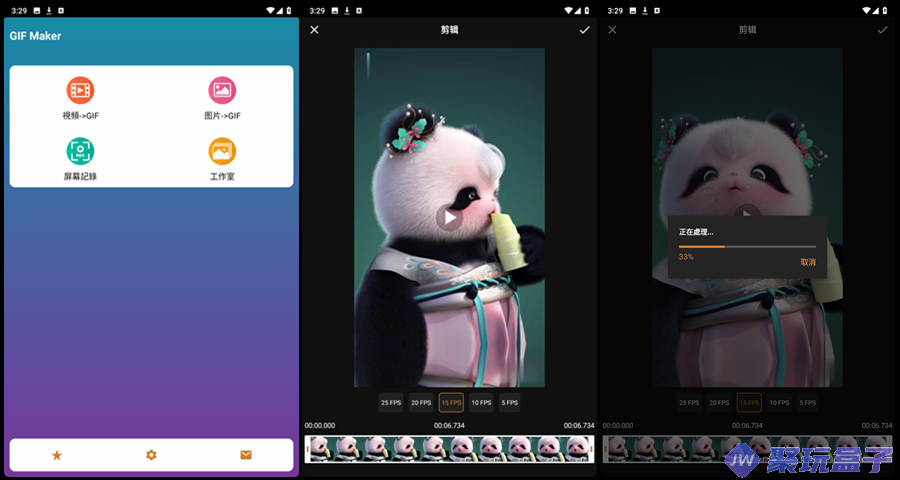Close the active 剪辑 editor with the X icon
900x480 pixels.
314,30
